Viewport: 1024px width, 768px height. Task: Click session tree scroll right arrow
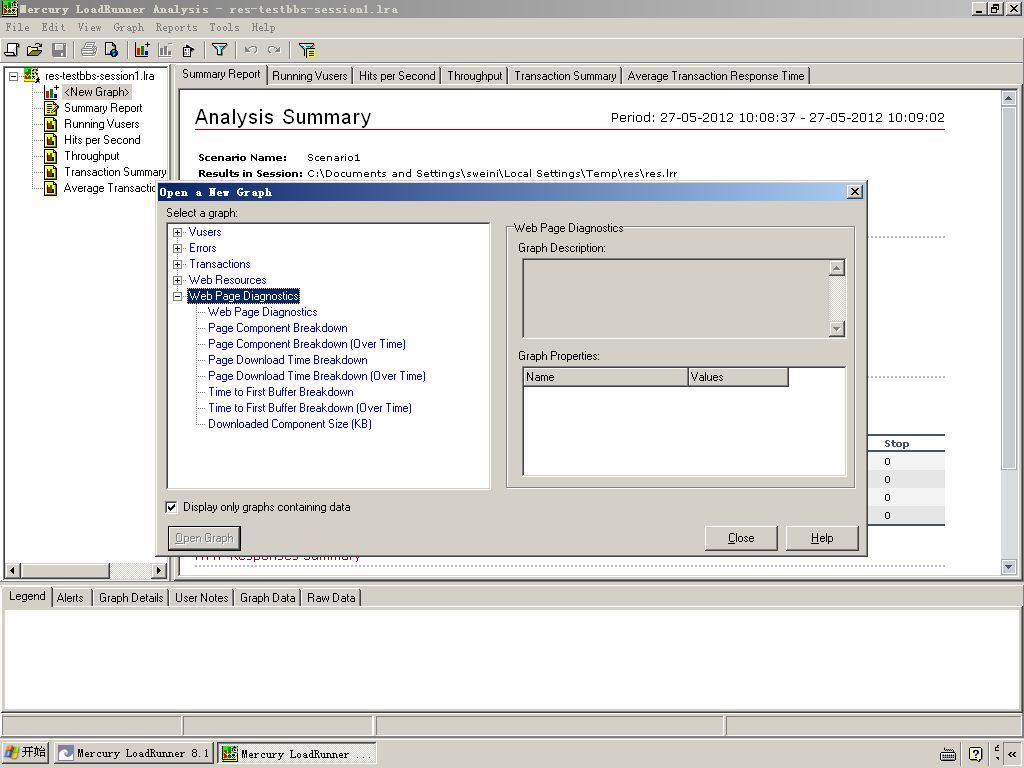(x=159, y=570)
